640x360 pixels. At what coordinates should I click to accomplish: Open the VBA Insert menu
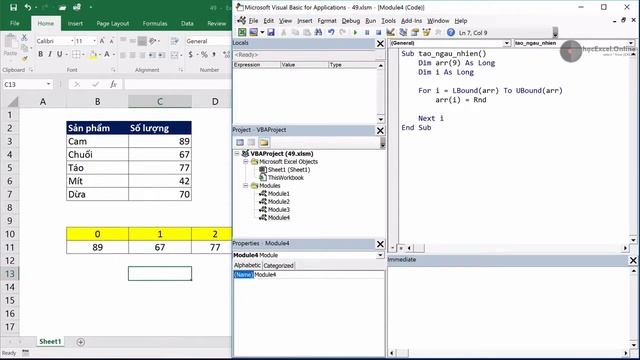coord(304,21)
